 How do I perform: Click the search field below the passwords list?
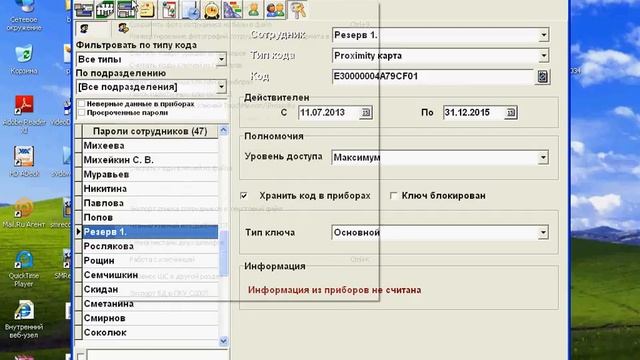tap(158, 354)
